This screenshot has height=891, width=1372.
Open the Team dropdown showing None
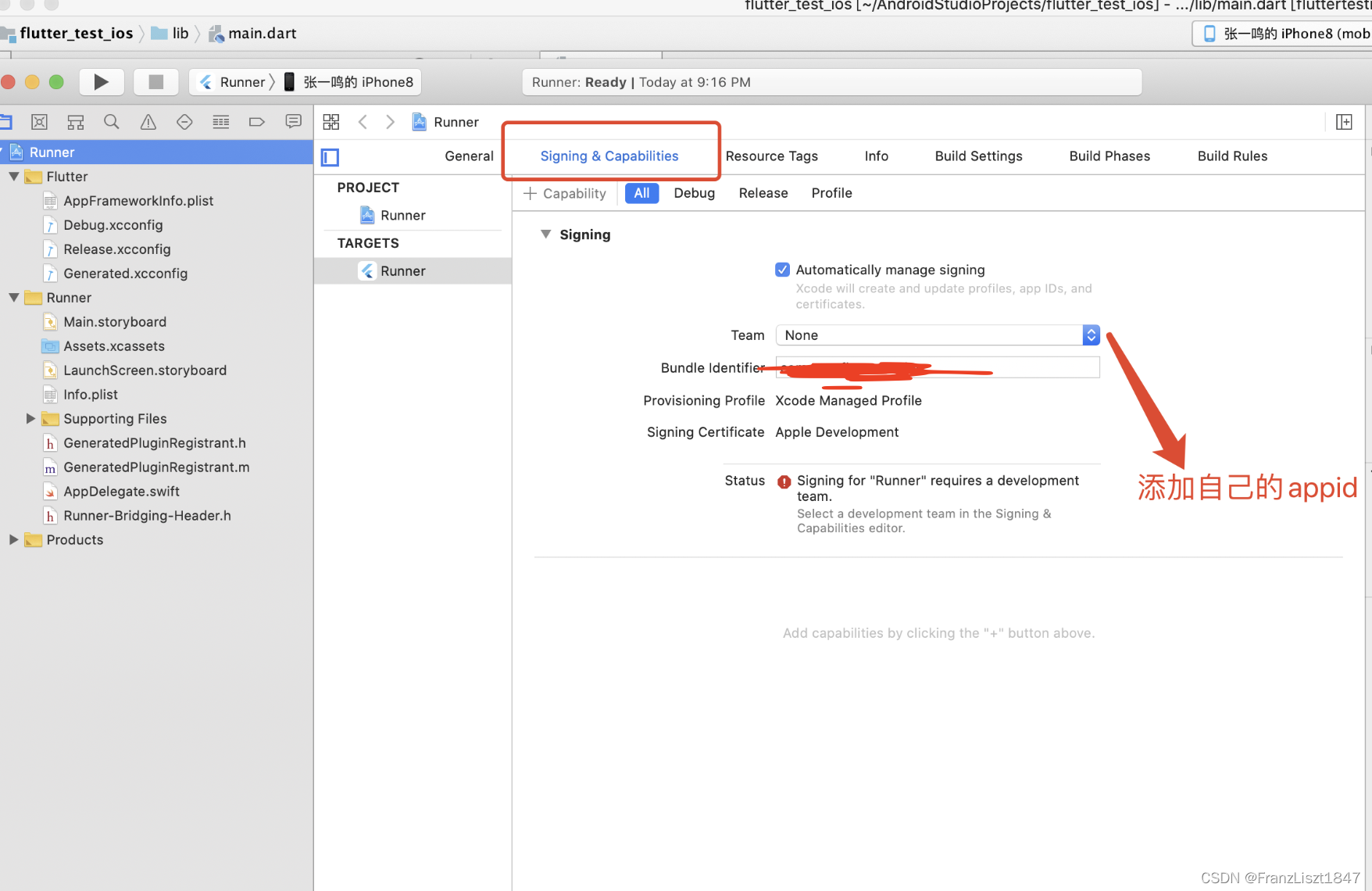pyautogui.click(x=938, y=335)
